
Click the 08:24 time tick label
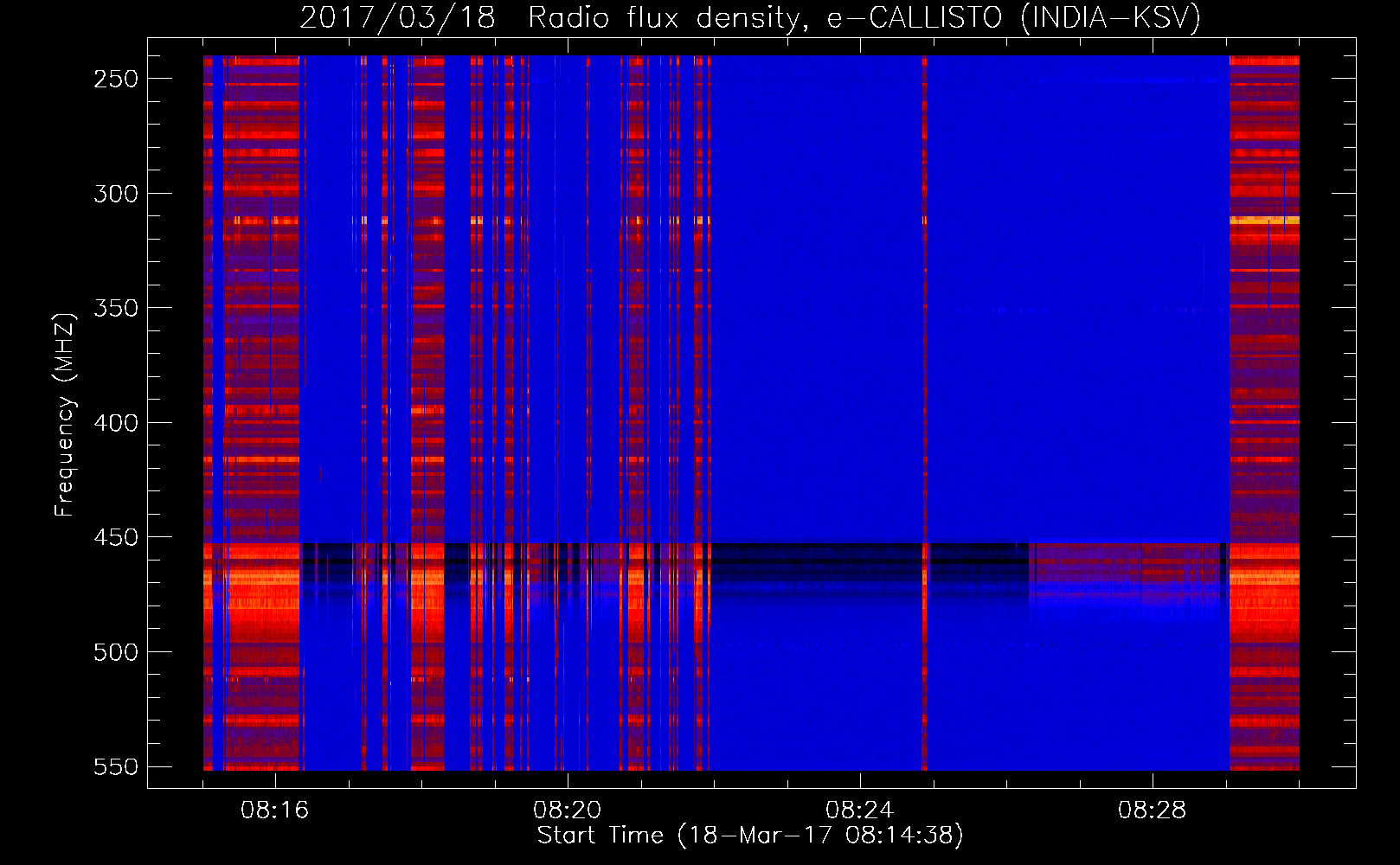pos(860,811)
